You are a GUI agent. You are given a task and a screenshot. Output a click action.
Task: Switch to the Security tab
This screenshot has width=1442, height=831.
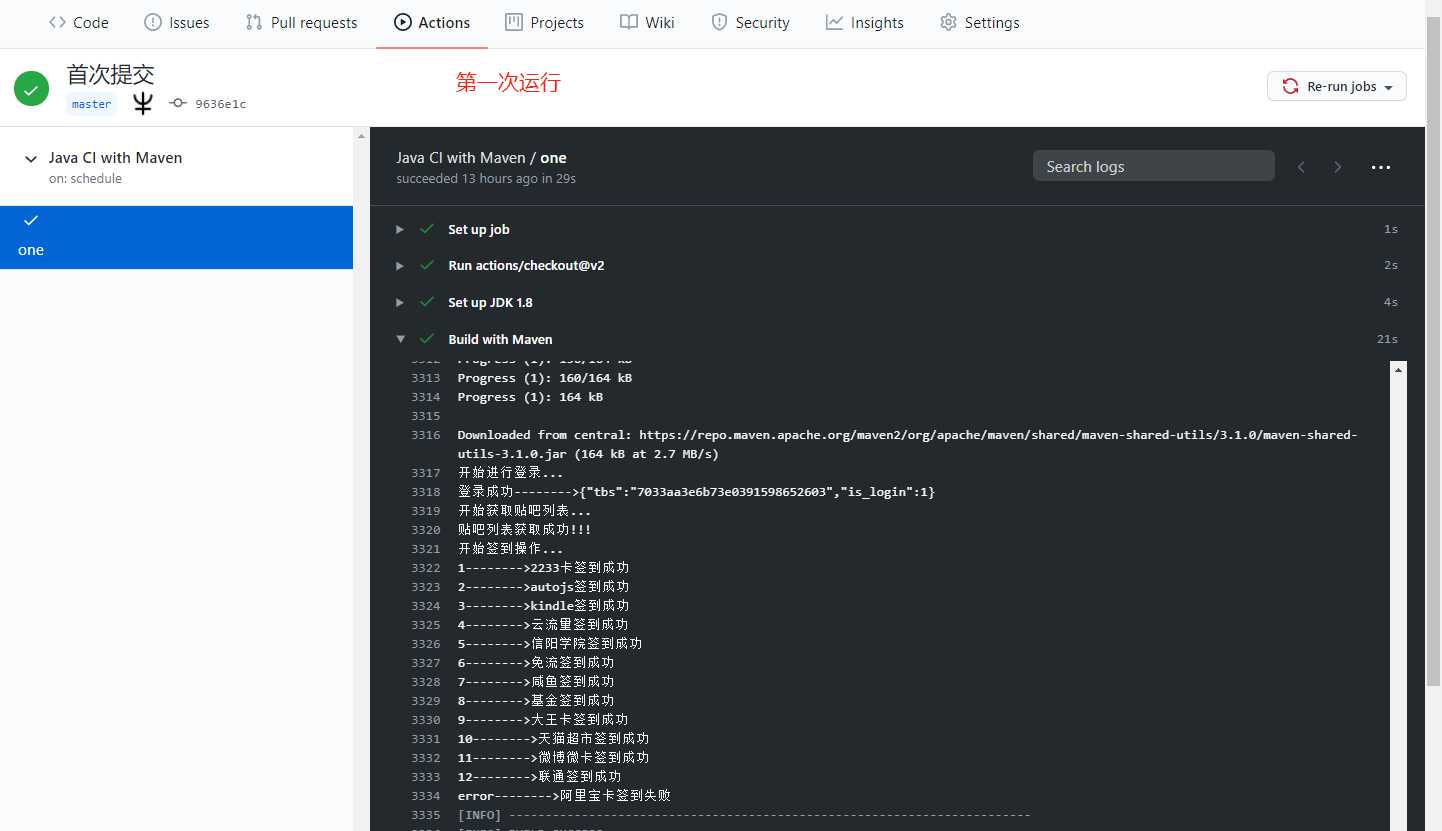750,22
